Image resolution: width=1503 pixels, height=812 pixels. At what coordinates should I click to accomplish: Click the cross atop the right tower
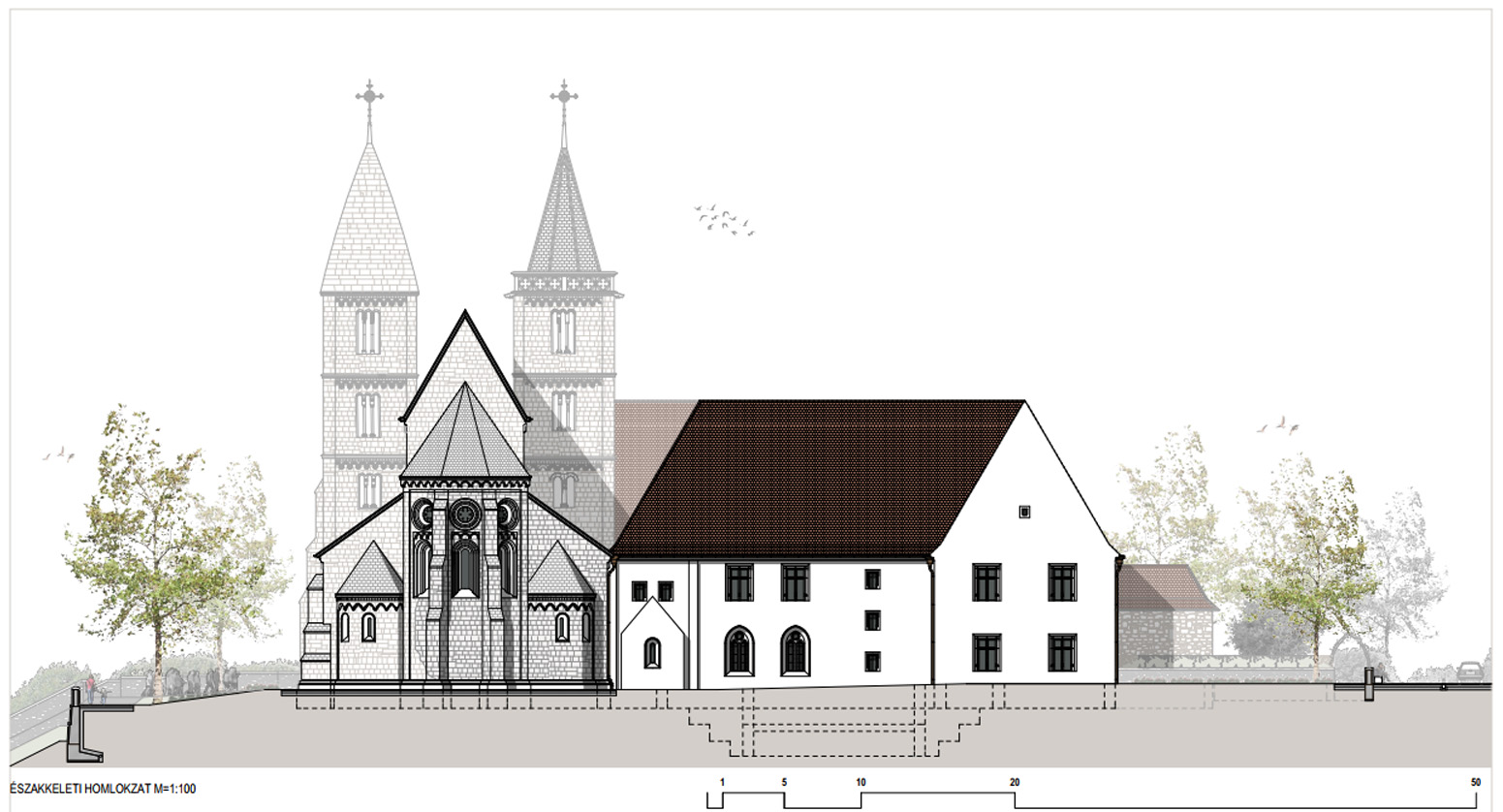point(564,95)
